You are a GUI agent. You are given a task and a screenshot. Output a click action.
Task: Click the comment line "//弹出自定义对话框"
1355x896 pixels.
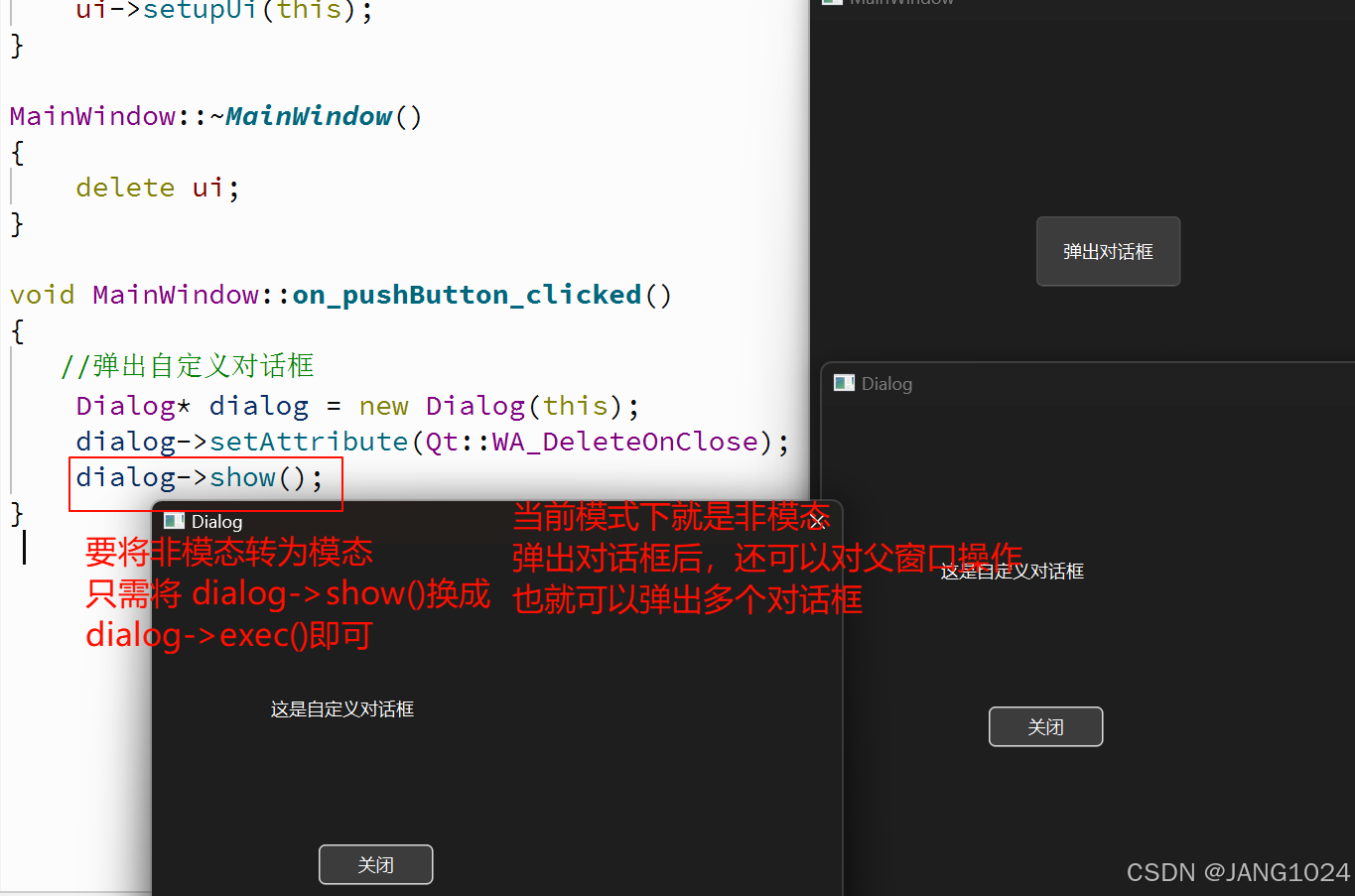point(187,366)
